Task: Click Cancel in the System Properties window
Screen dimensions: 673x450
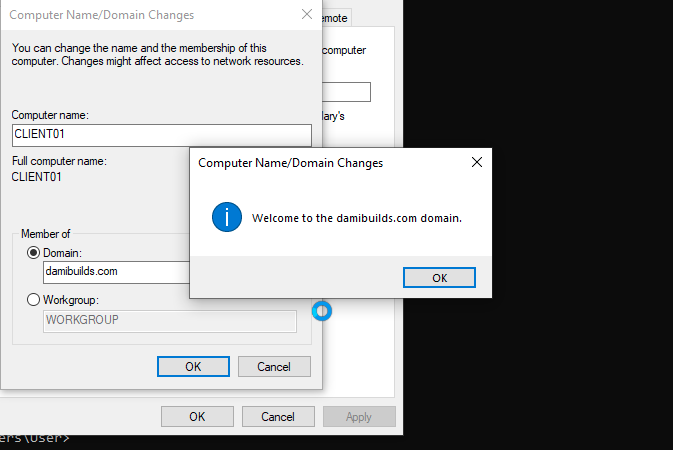Action: (x=278, y=417)
